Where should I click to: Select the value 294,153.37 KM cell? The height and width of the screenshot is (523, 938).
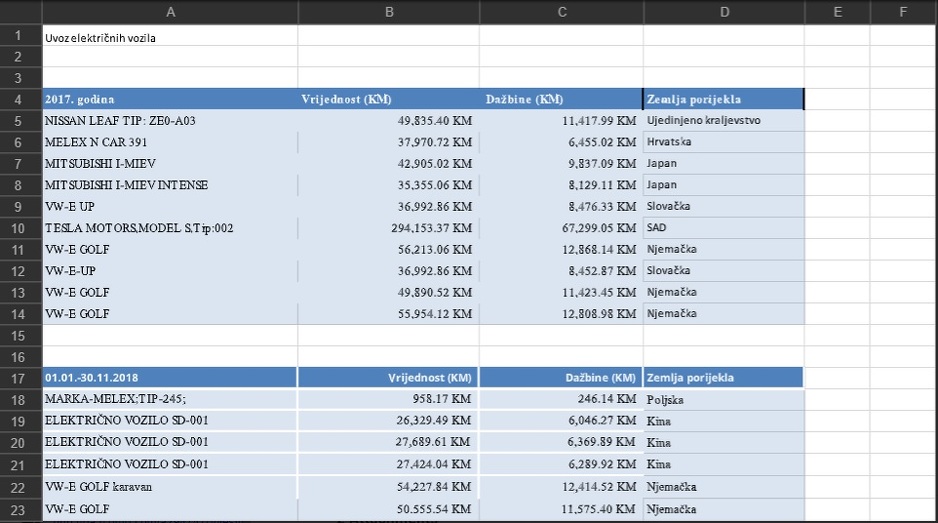388,228
